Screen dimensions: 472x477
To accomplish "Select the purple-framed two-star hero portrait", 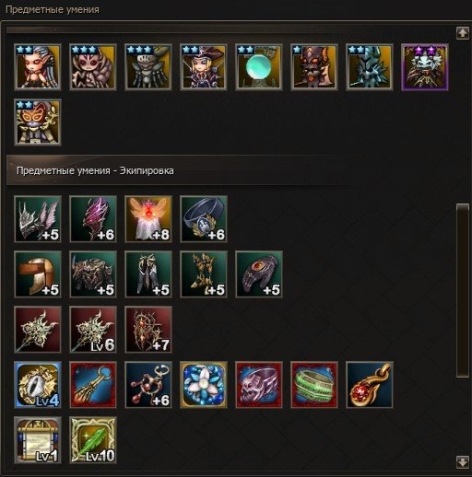I will click(425, 67).
